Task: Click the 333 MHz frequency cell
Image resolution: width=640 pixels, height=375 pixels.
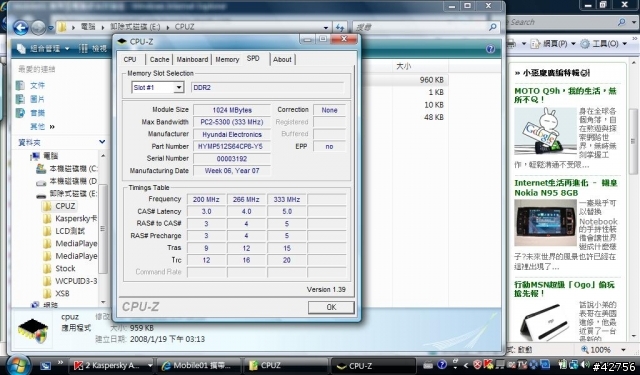Action: click(287, 200)
